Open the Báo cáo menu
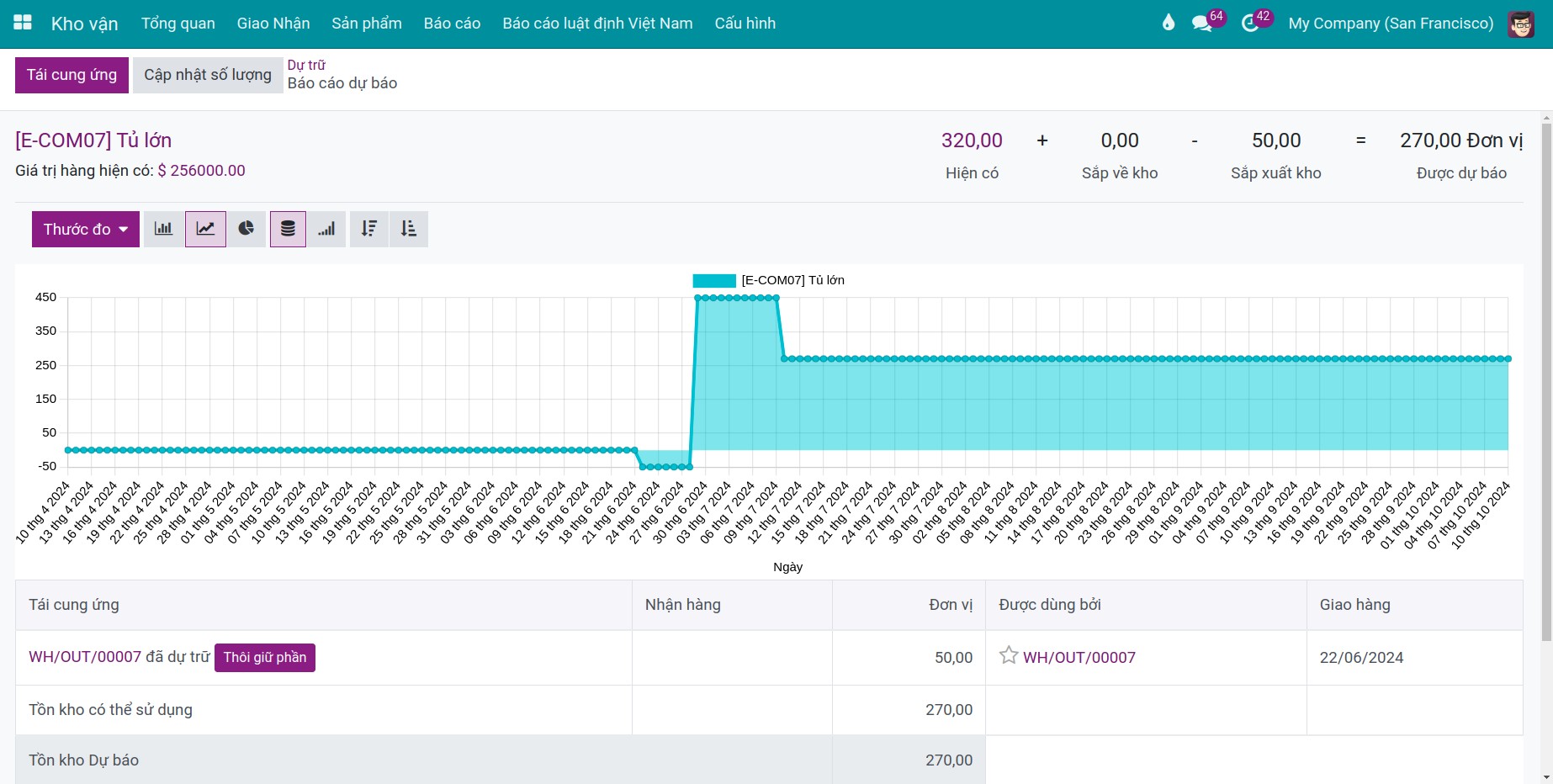The width and height of the screenshot is (1553, 784). pos(452,24)
